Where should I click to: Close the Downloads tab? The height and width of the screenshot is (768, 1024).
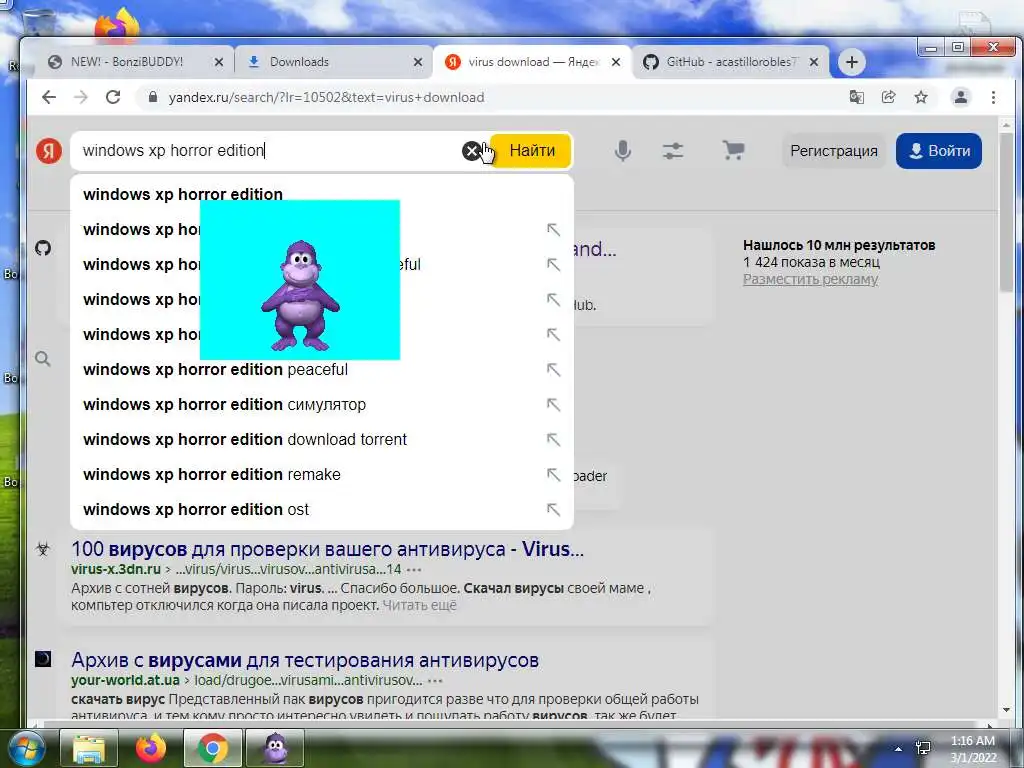[418, 62]
